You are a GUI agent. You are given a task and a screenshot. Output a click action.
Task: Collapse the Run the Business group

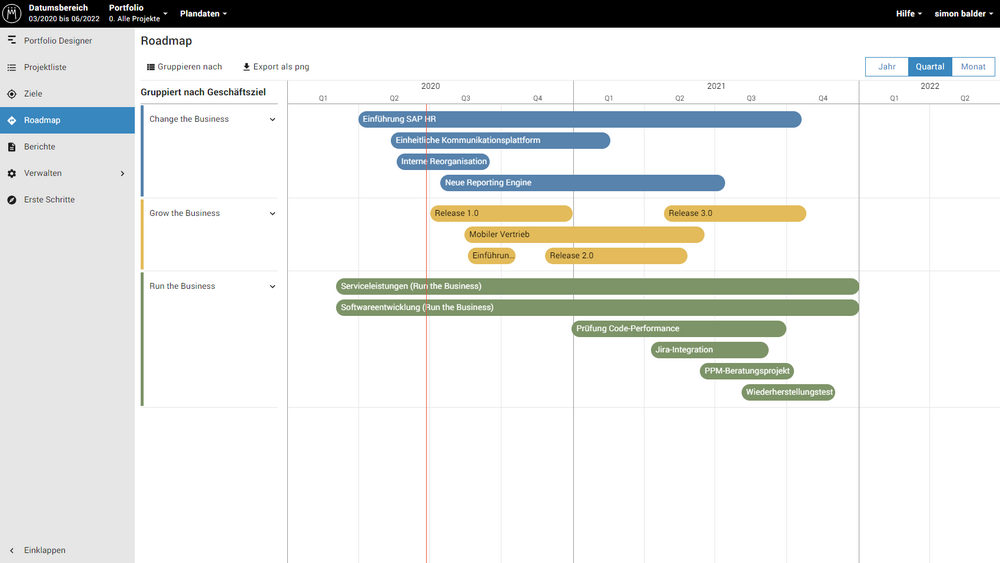click(272, 286)
